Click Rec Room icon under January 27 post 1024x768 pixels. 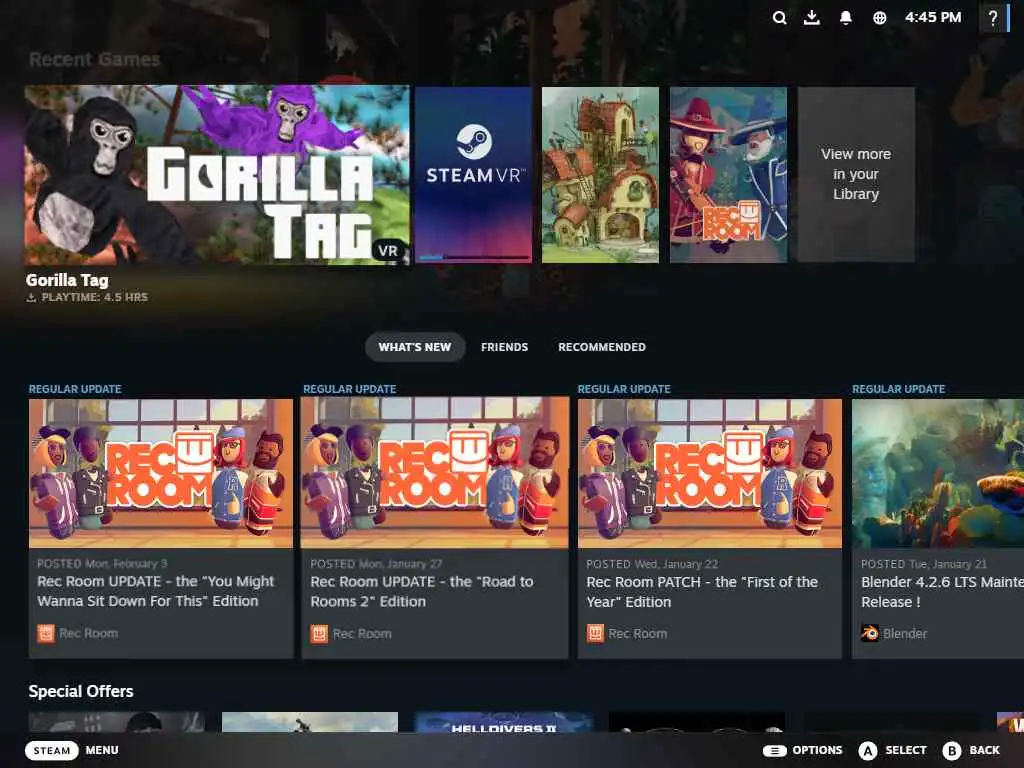click(x=319, y=633)
